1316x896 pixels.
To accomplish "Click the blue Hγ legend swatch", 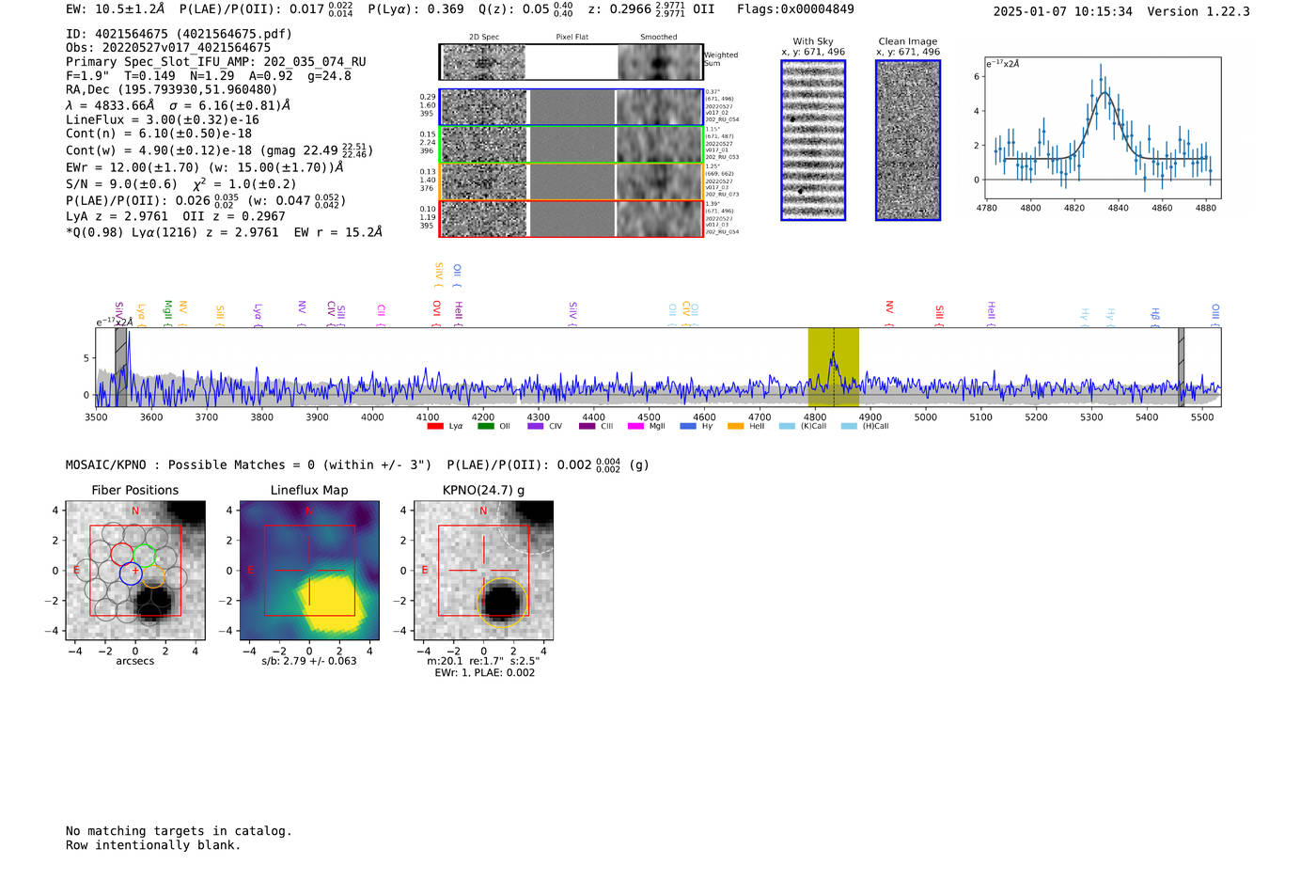I will (688, 426).
